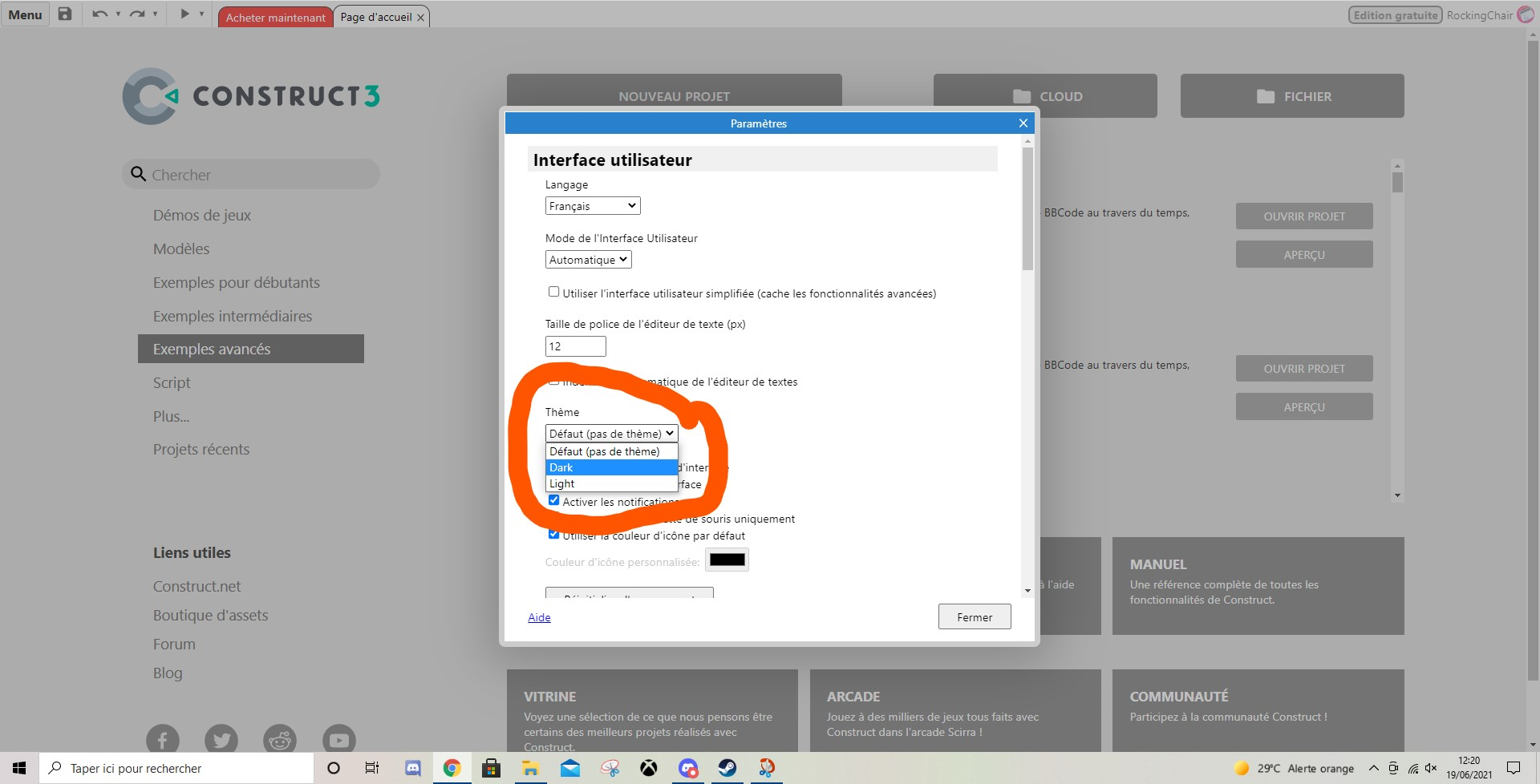Click the custom icon color swatch
Screen dimensions: 1540x784
point(727,560)
